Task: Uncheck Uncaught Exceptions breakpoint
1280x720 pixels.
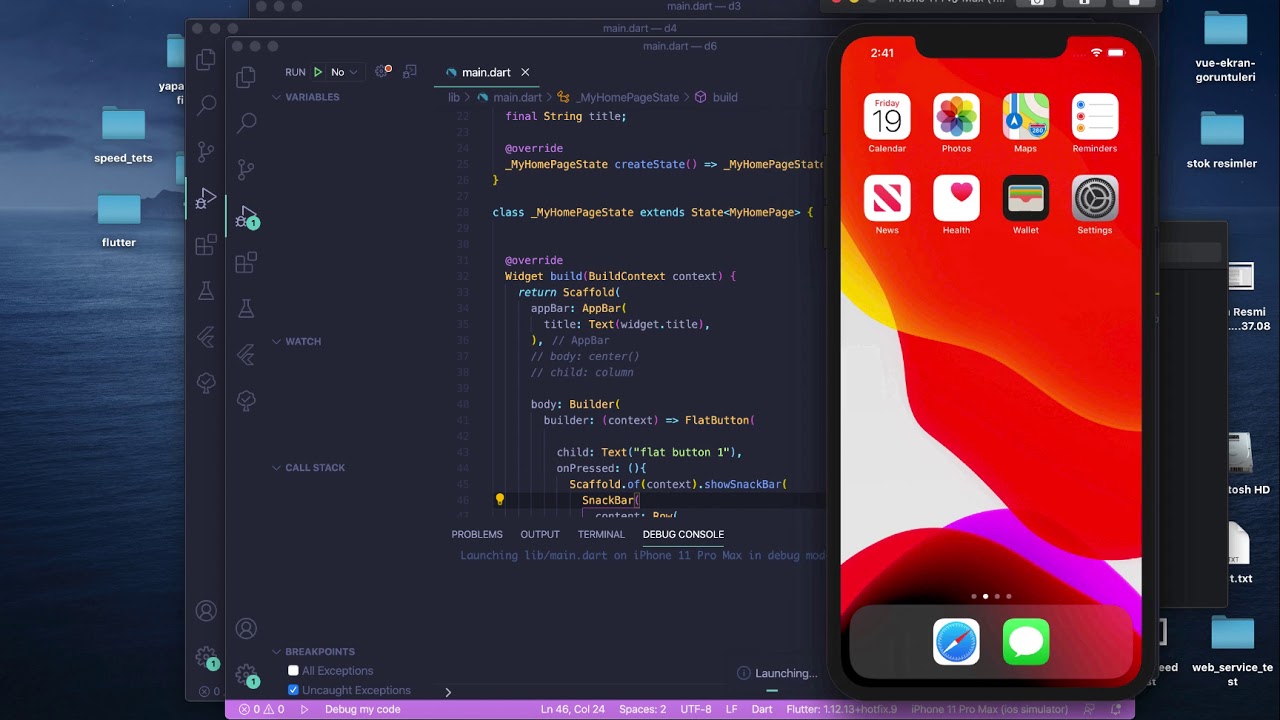Action: tap(293, 690)
